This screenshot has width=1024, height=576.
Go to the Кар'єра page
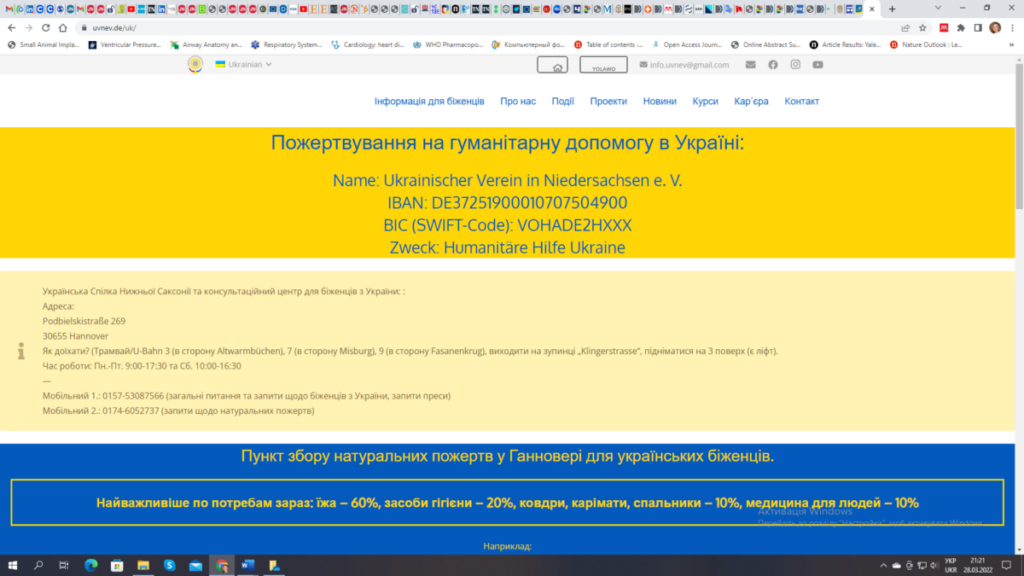coord(751,102)
